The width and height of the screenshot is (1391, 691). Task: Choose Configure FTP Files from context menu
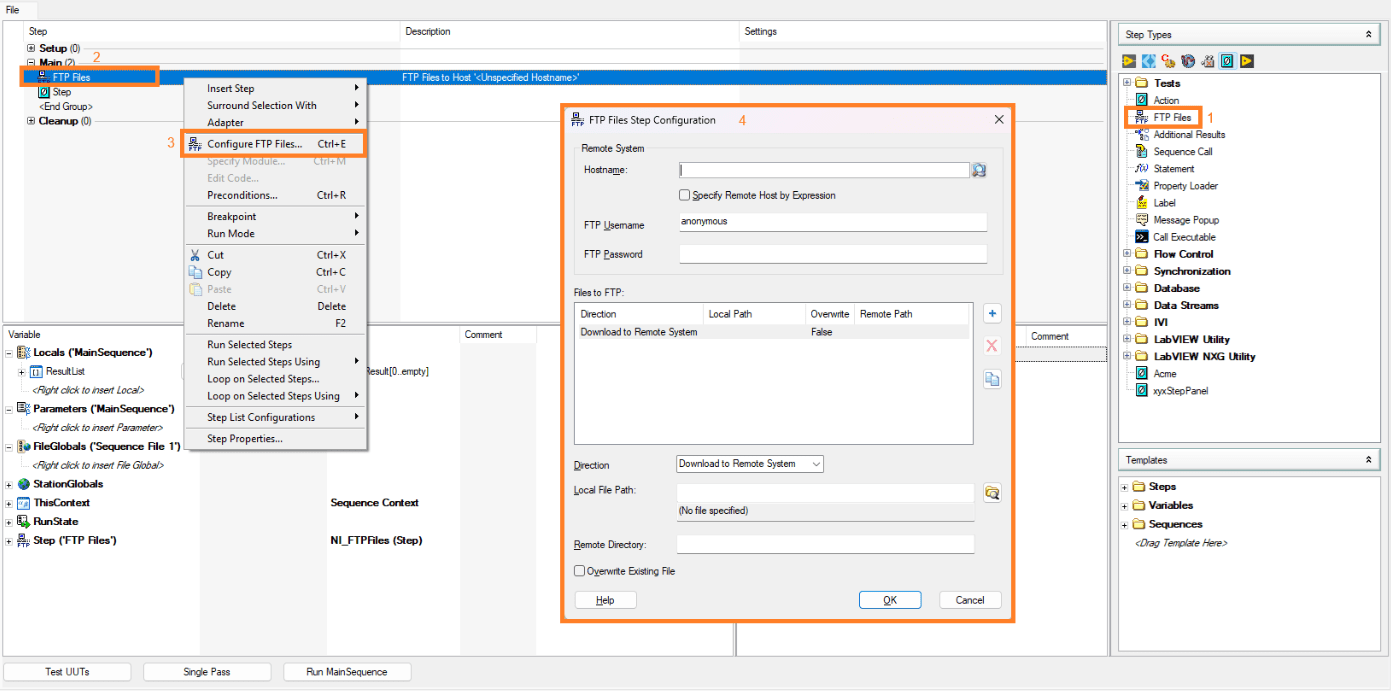coord(275,144)
